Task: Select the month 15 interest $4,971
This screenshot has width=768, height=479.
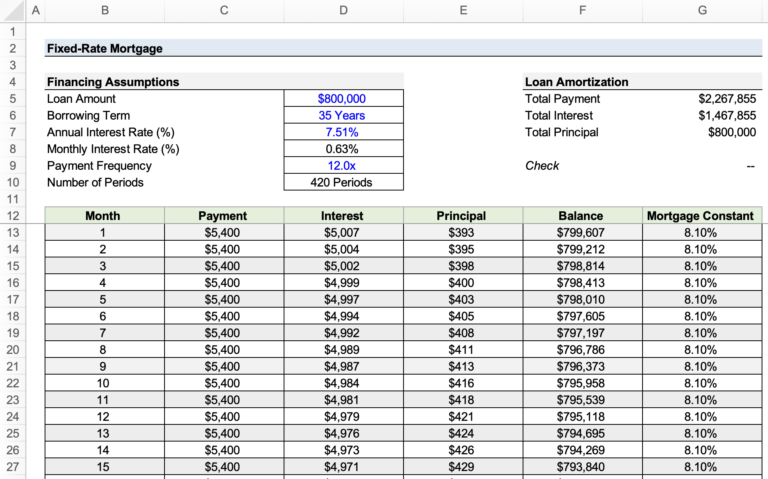Action: tap(343, 467)
